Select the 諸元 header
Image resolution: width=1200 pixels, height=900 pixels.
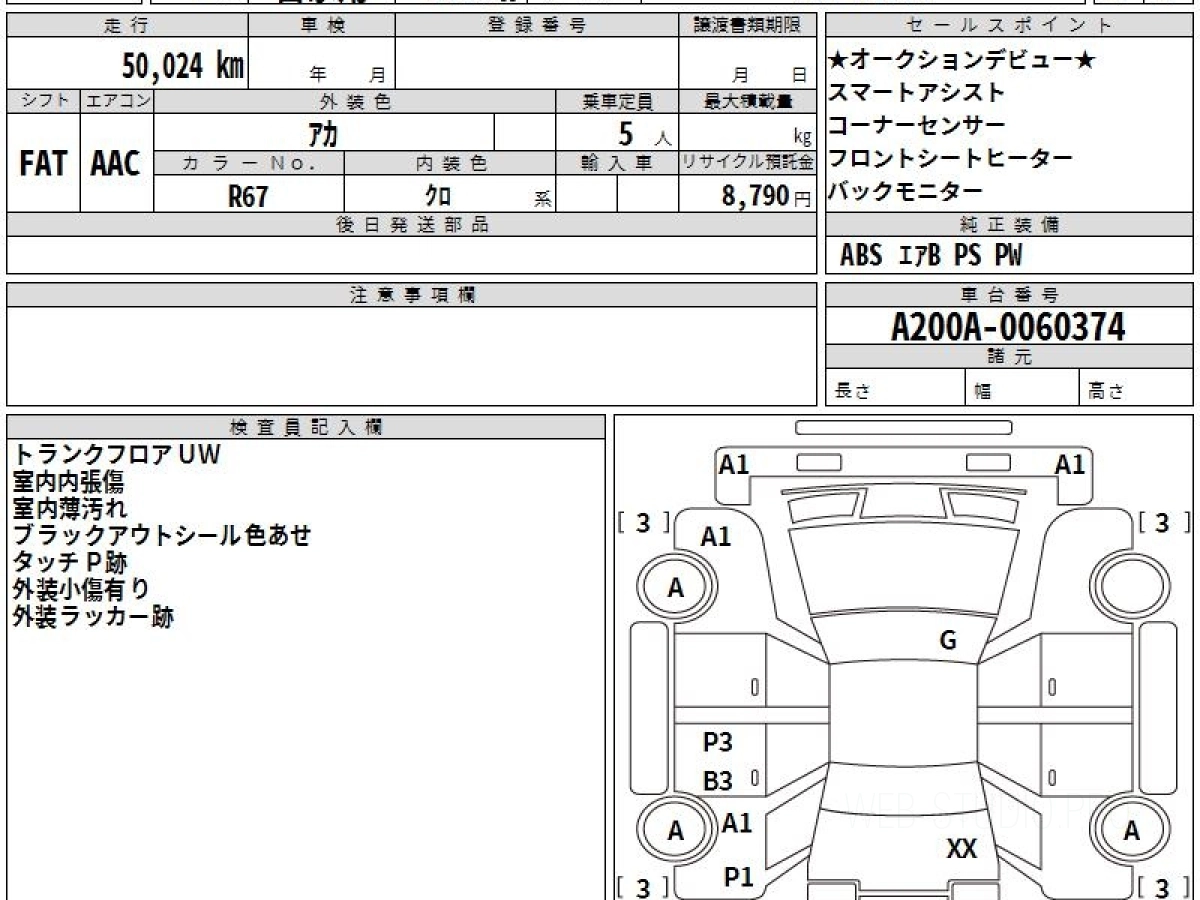coord(1009,357)
